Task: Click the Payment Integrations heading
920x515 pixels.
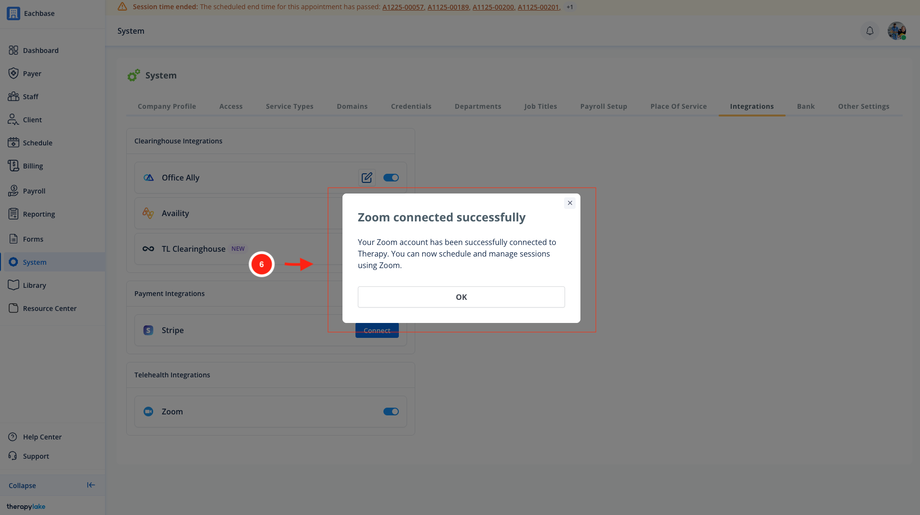Action: coord(170,293)
